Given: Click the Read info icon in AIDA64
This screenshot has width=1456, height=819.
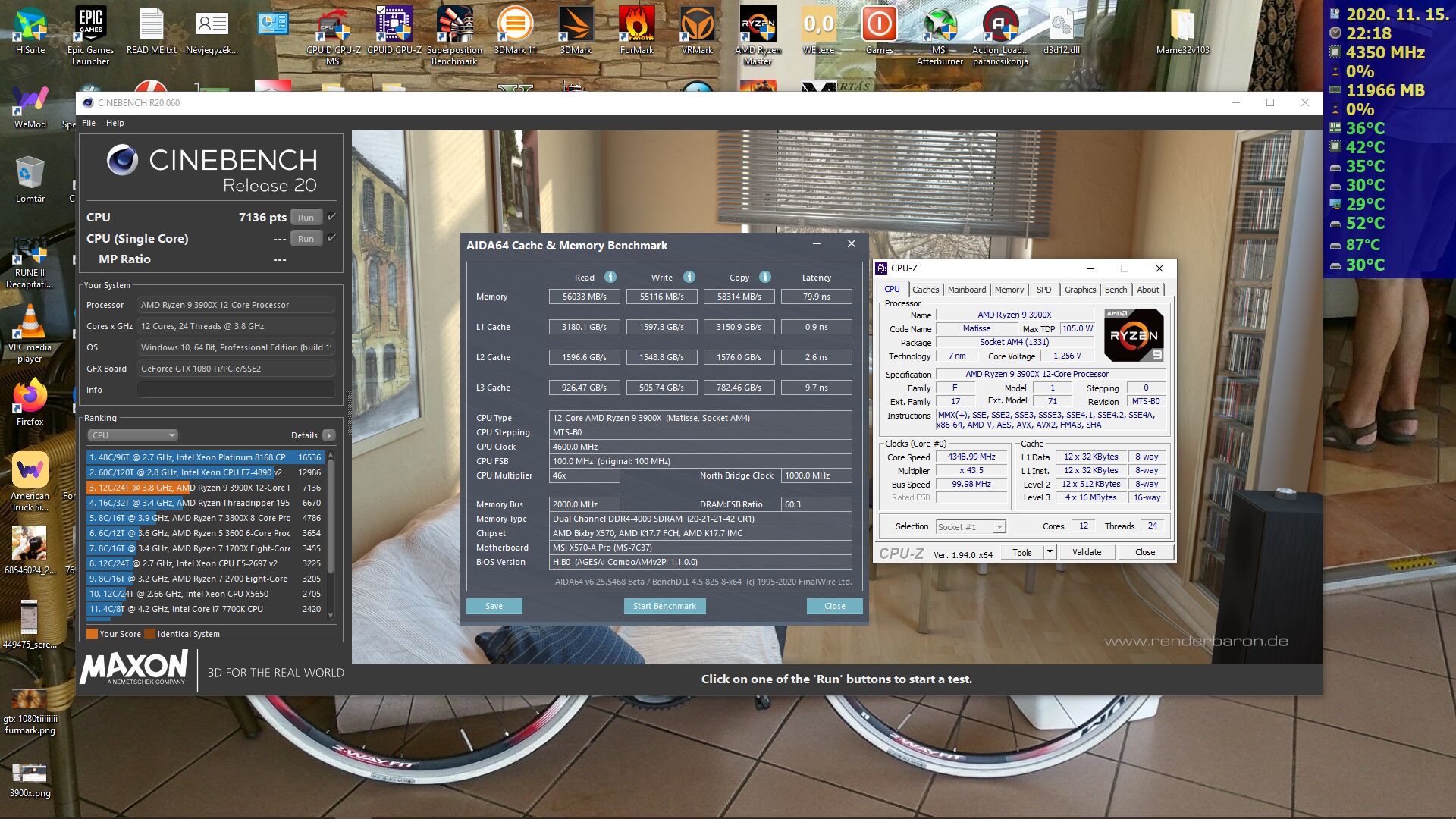Looking at the screenshot, I should pos(610,277).
